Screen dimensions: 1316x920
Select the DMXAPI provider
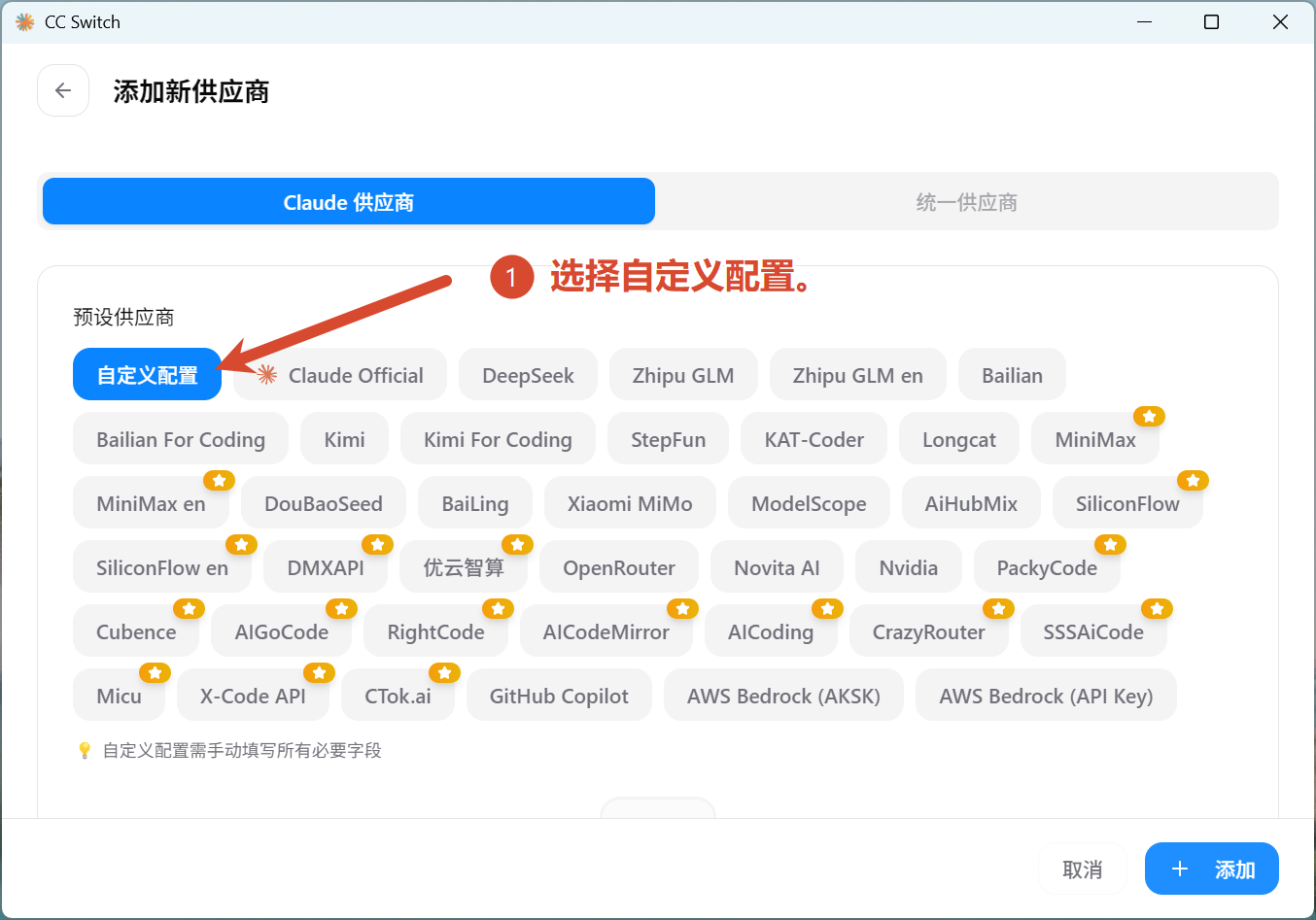pyautogui.click(x=326, y=566)
